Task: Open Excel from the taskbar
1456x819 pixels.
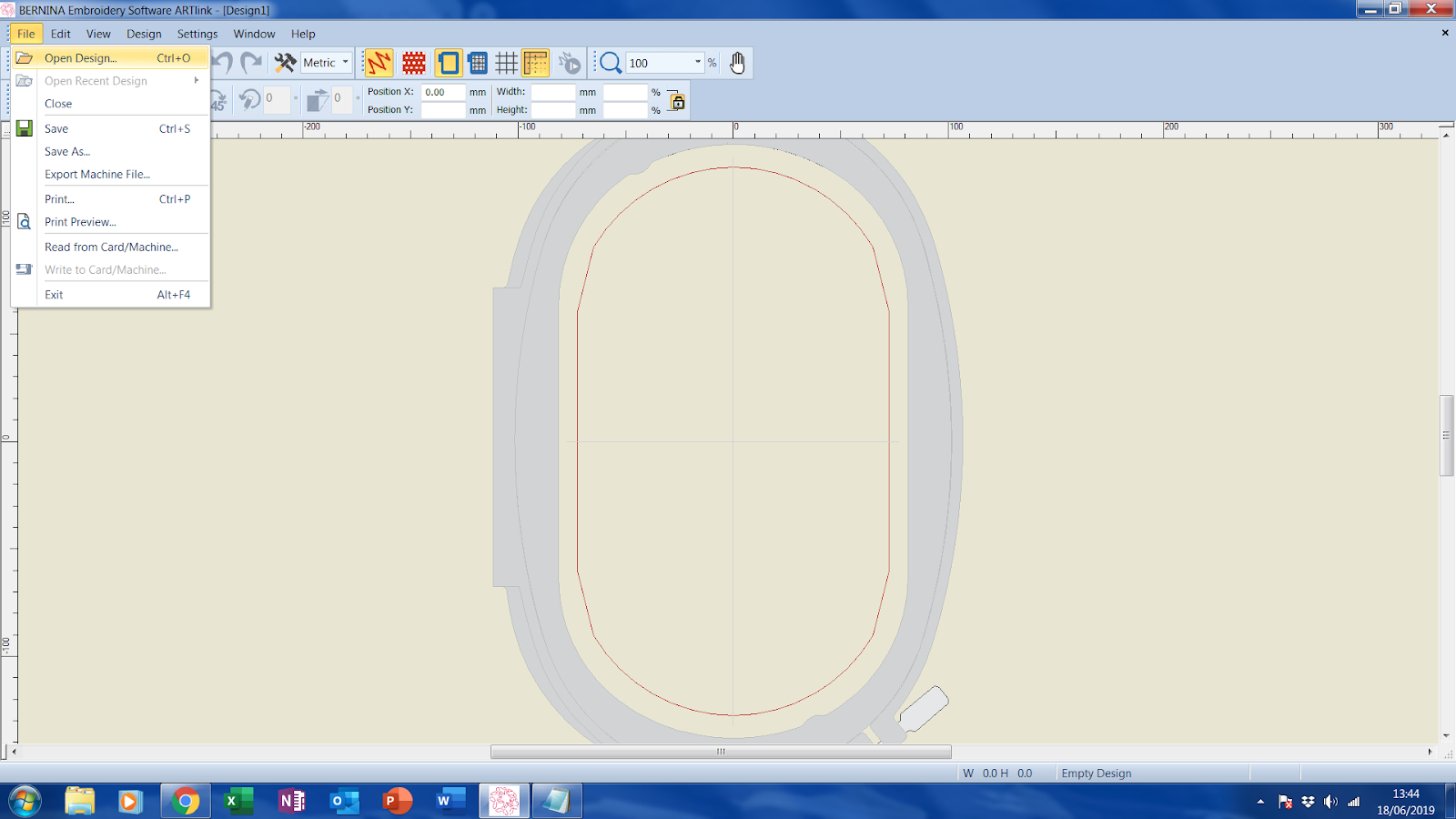Action: coord(238,801)
